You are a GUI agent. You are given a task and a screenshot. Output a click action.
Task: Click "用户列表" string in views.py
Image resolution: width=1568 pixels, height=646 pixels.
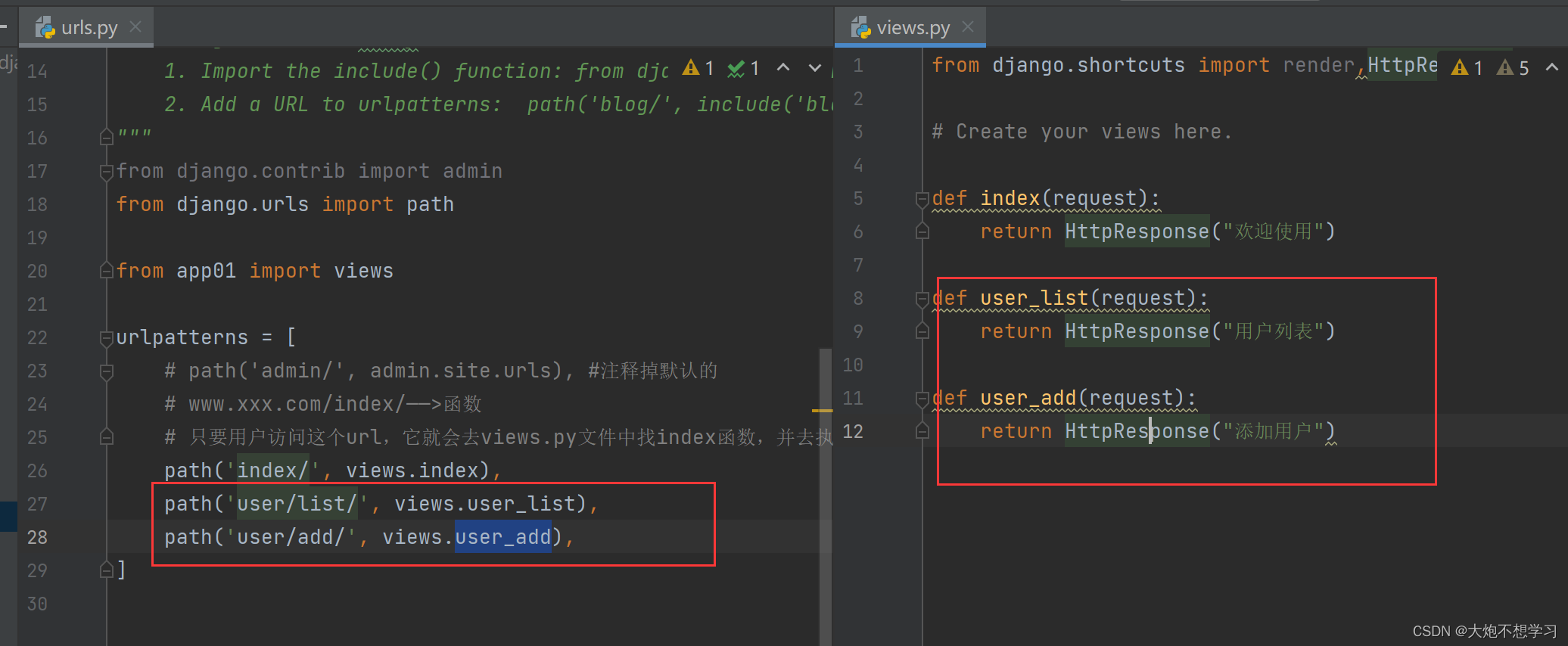pos(1274,331)
